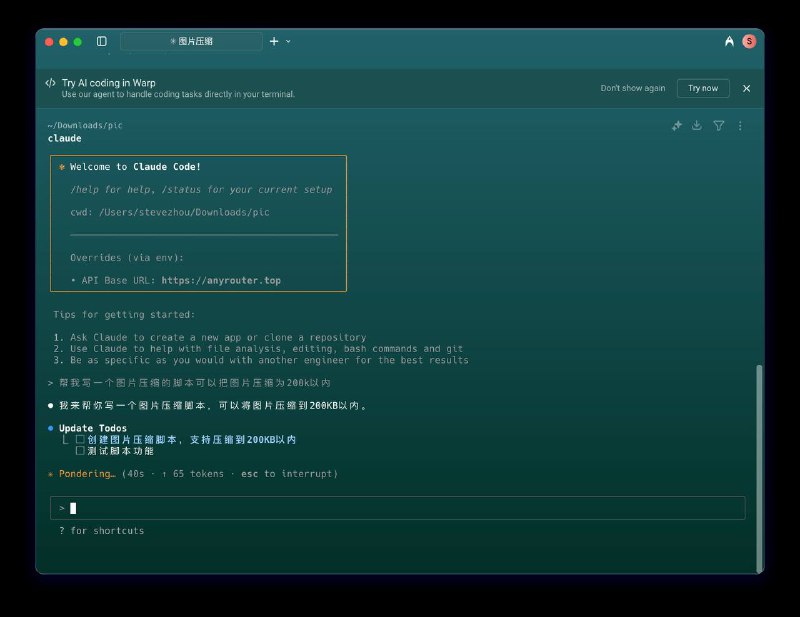
Task: Click the Warp logo in the title bar
Action: pos(729,41)
